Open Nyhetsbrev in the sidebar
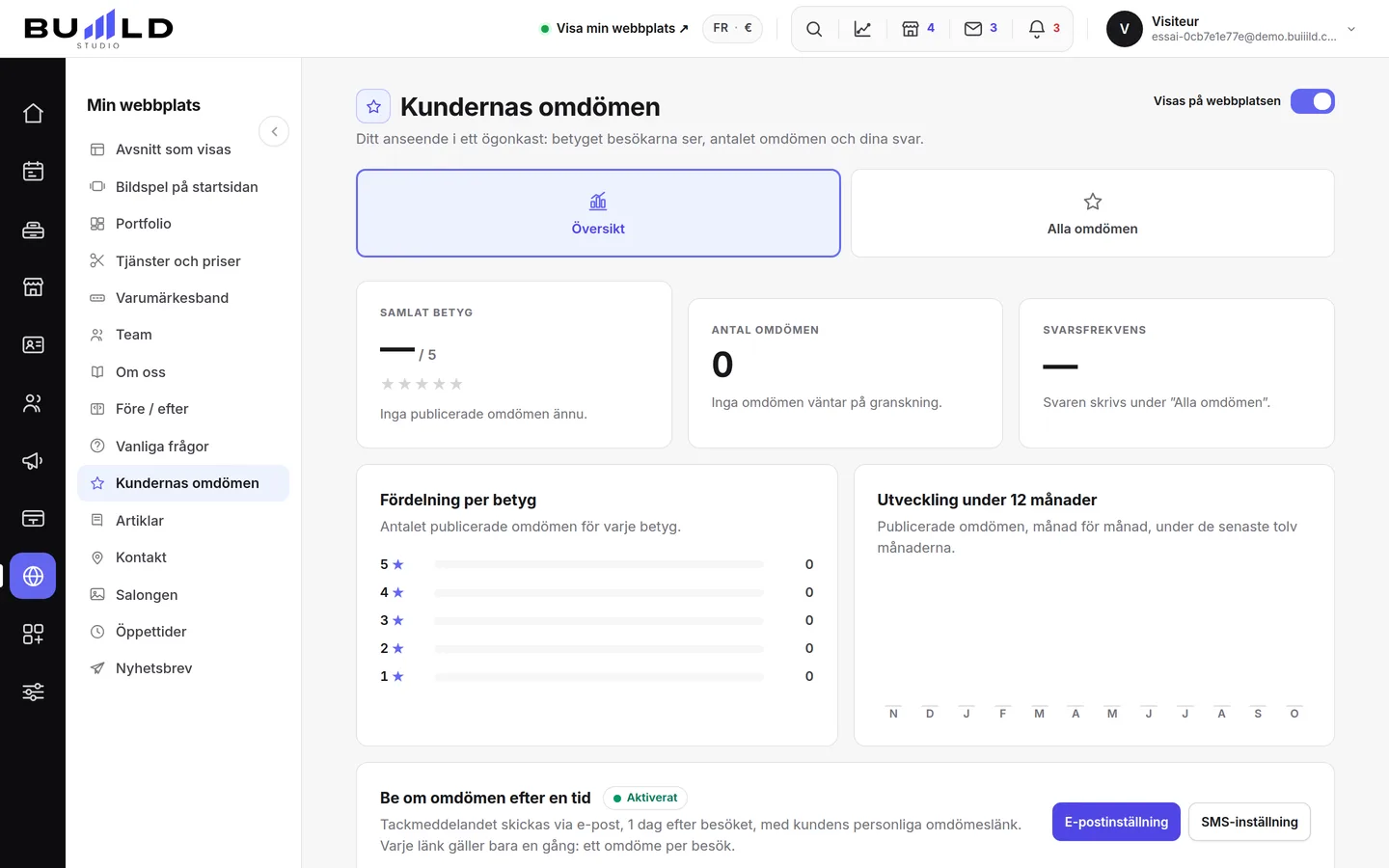Viewport: 1389px width, 868px height. [183, 668]
